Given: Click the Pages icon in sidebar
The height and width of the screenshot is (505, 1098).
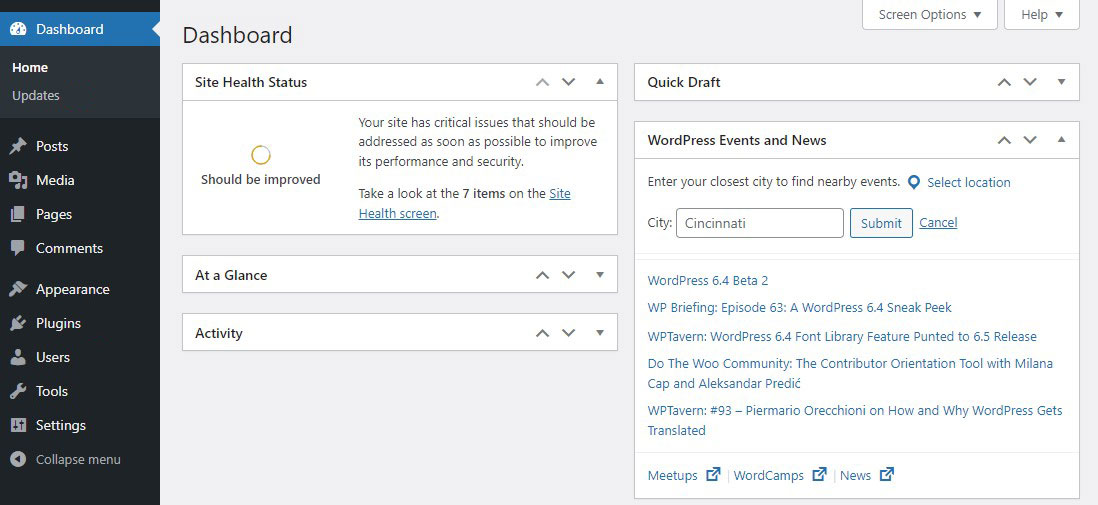Looking at the screenshot, I should point(18,214).
